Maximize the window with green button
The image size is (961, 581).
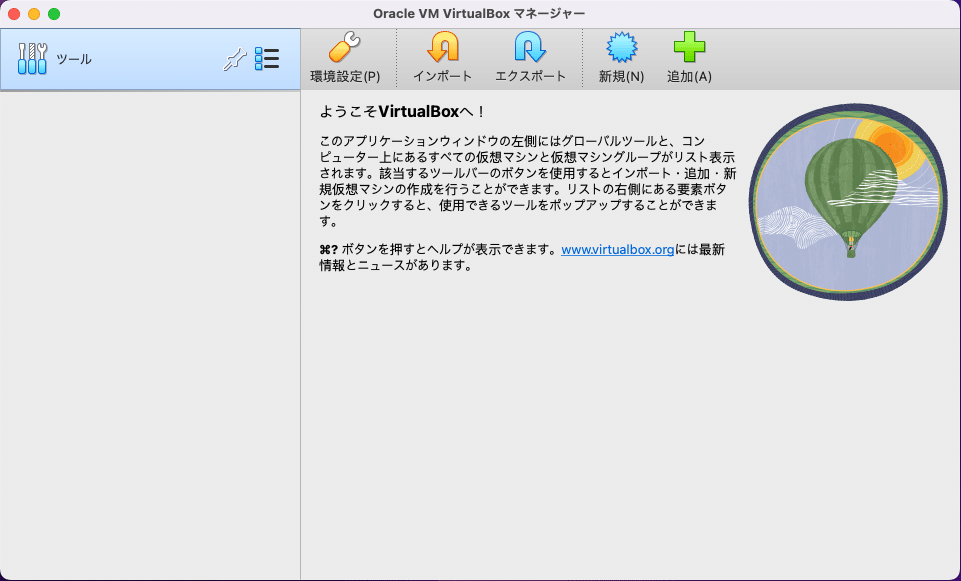pyautogui.click(x=54, y=13)
